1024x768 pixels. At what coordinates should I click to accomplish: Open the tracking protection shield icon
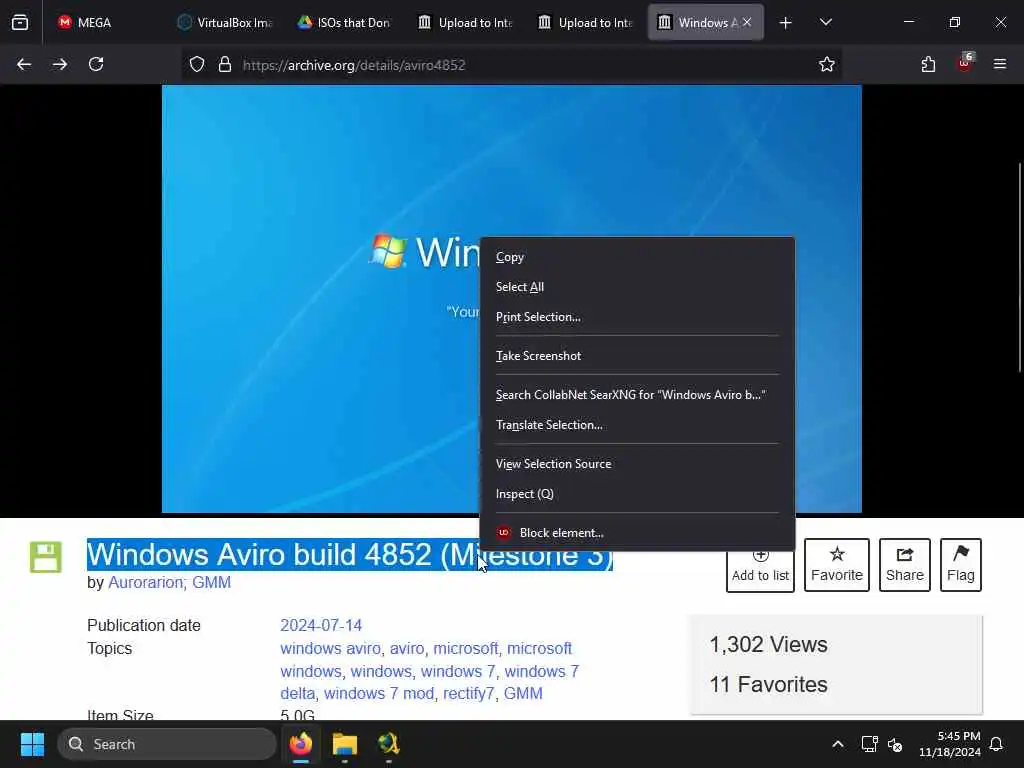pyautogui.click(x=197, y=65)
